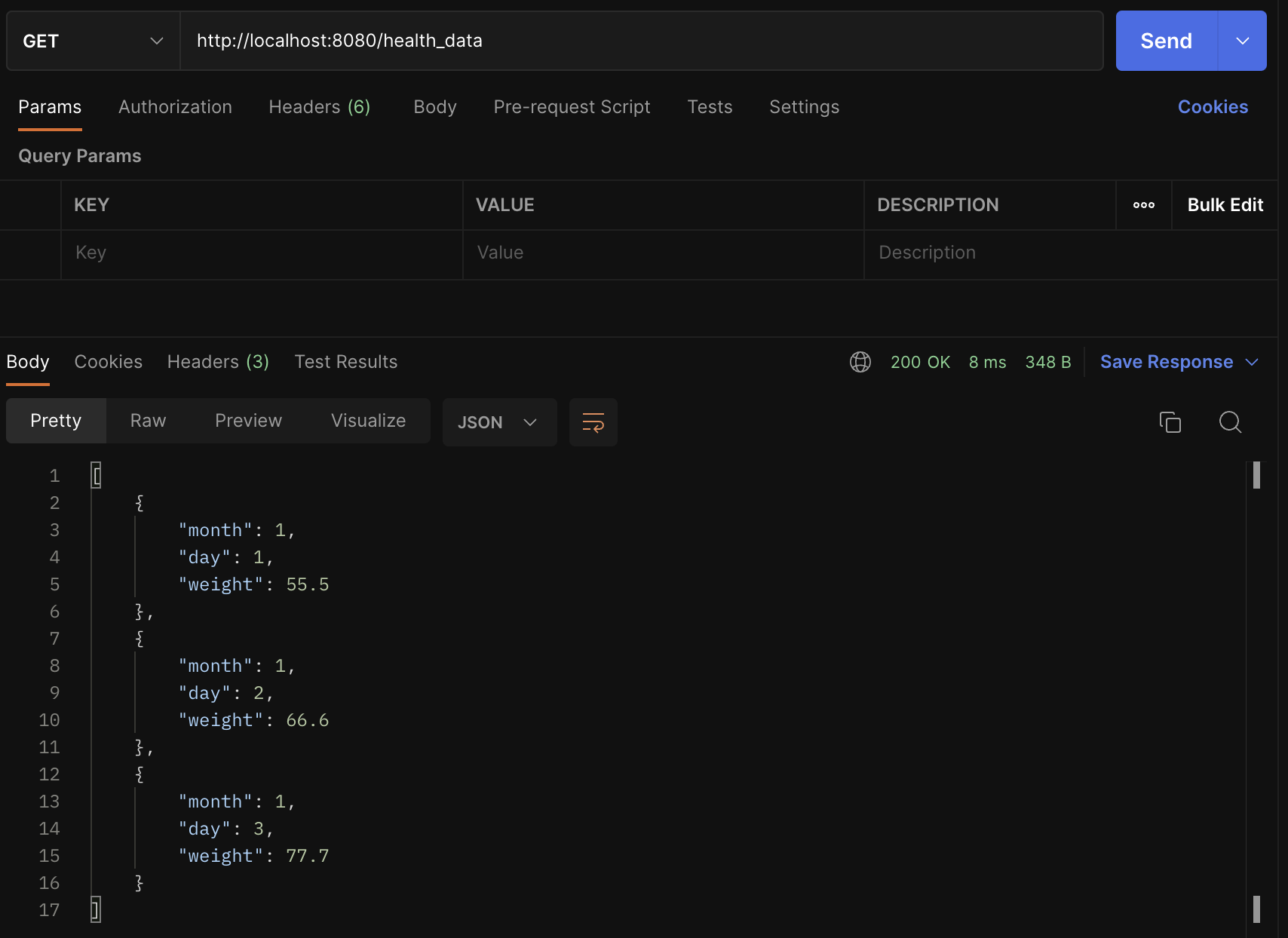1288x938 pixels.
Task: Open search in the response body
Action: (x=1230, y=422)
